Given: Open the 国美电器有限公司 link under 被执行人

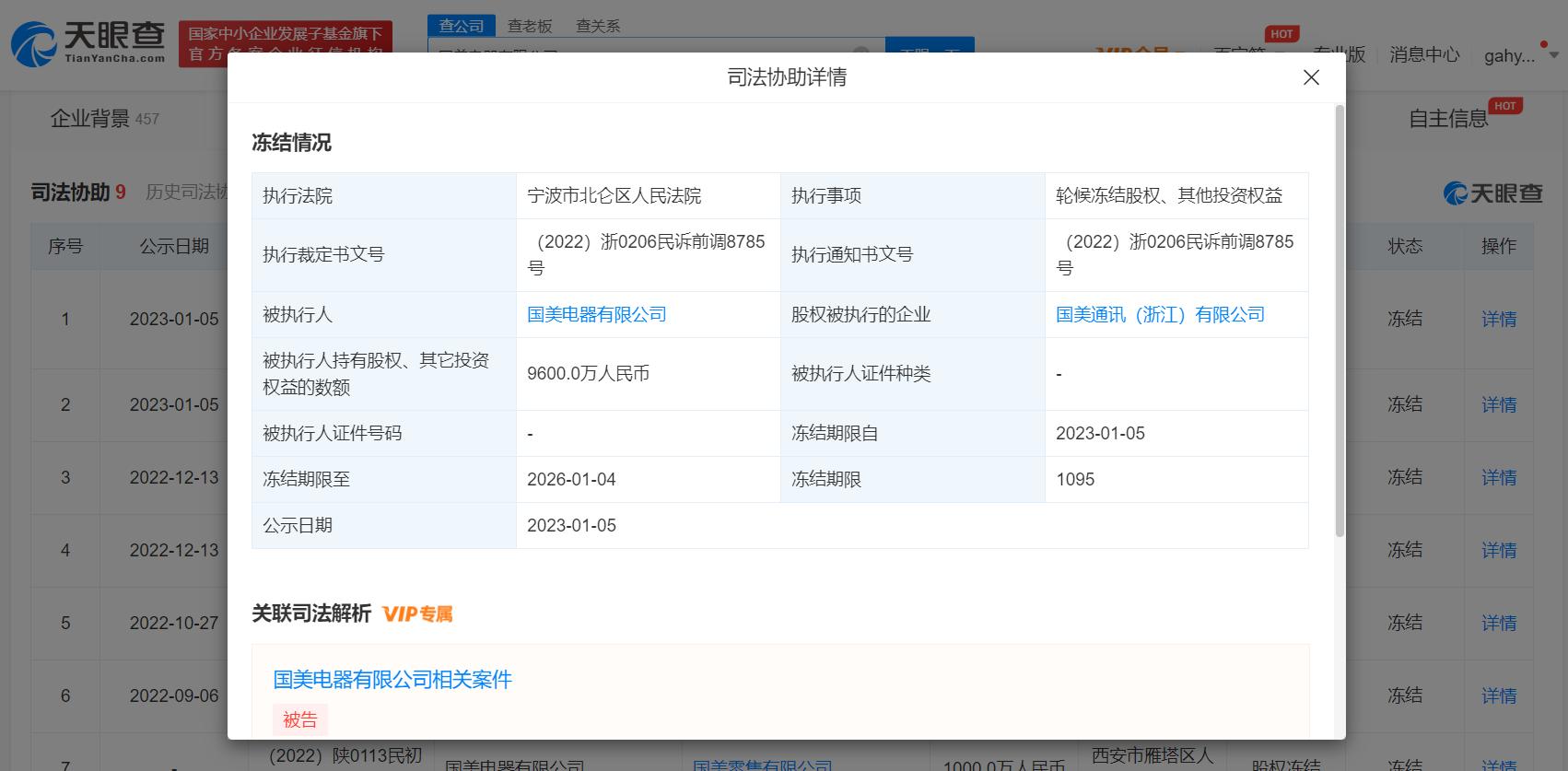Looking at the screenshot, I should (x=596, y=315).
